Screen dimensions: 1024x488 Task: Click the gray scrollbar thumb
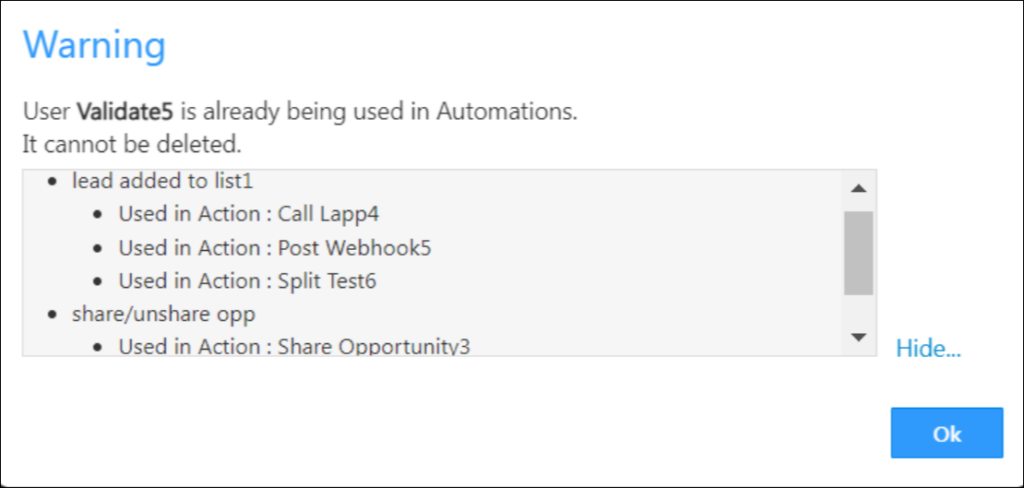click(858, 252)
